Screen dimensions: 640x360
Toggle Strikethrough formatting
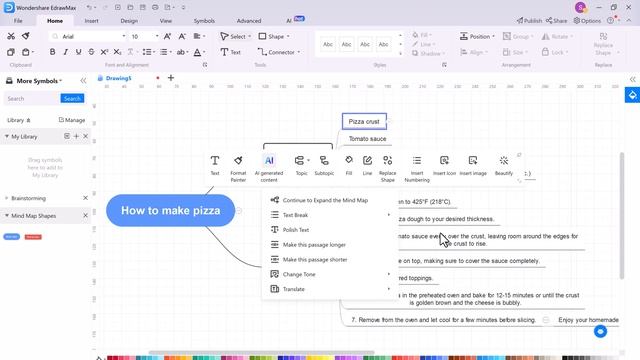(91, 52)
